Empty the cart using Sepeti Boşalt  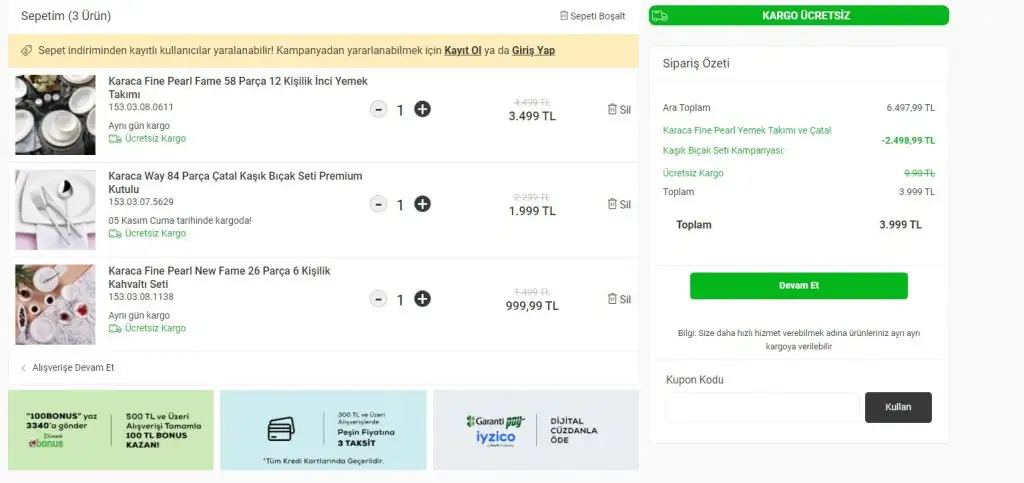pyautogui.click(x=592, y=16)
